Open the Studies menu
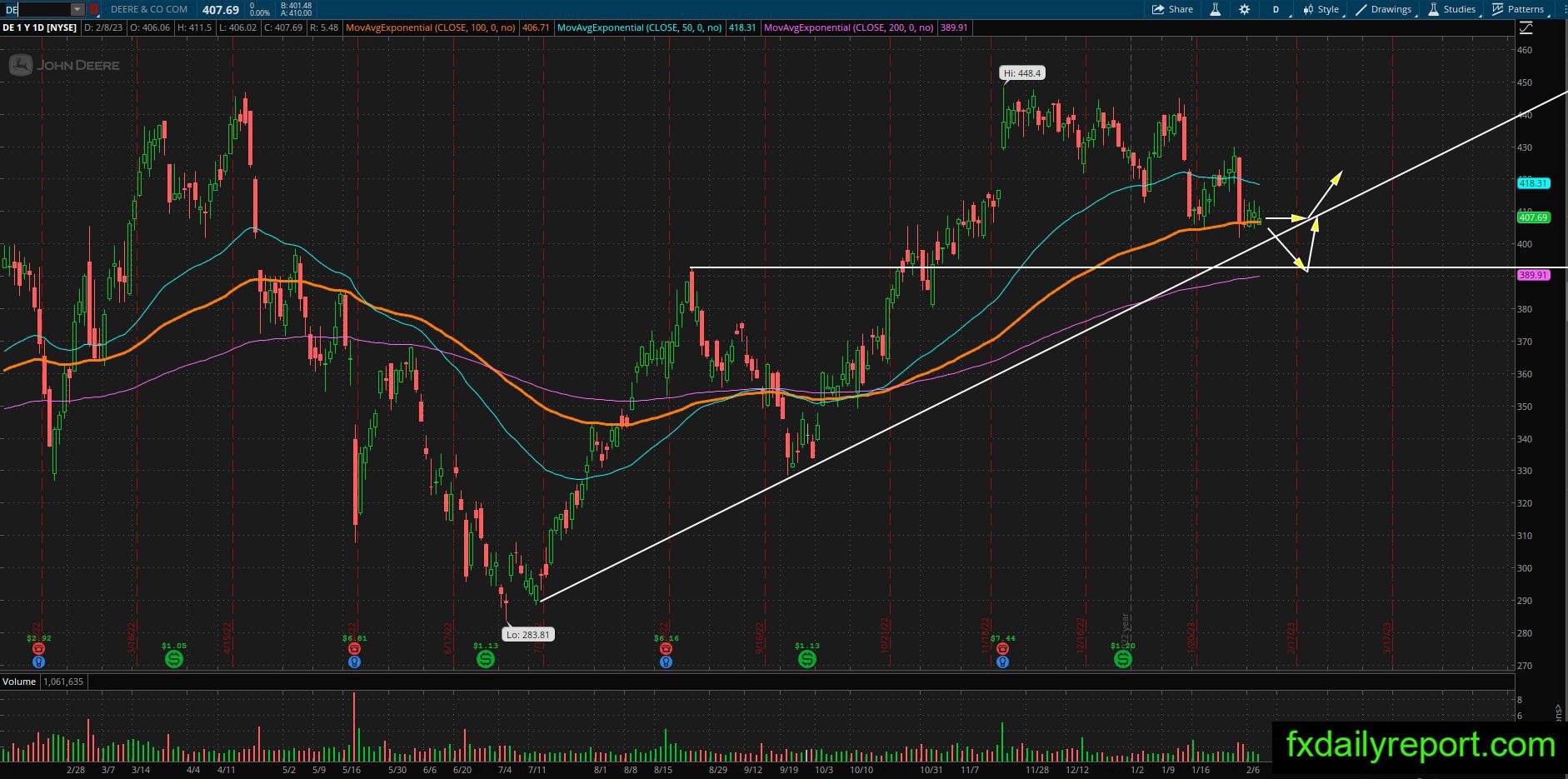This screenshot has width=1568, height=779. [x=1452, y=9]
